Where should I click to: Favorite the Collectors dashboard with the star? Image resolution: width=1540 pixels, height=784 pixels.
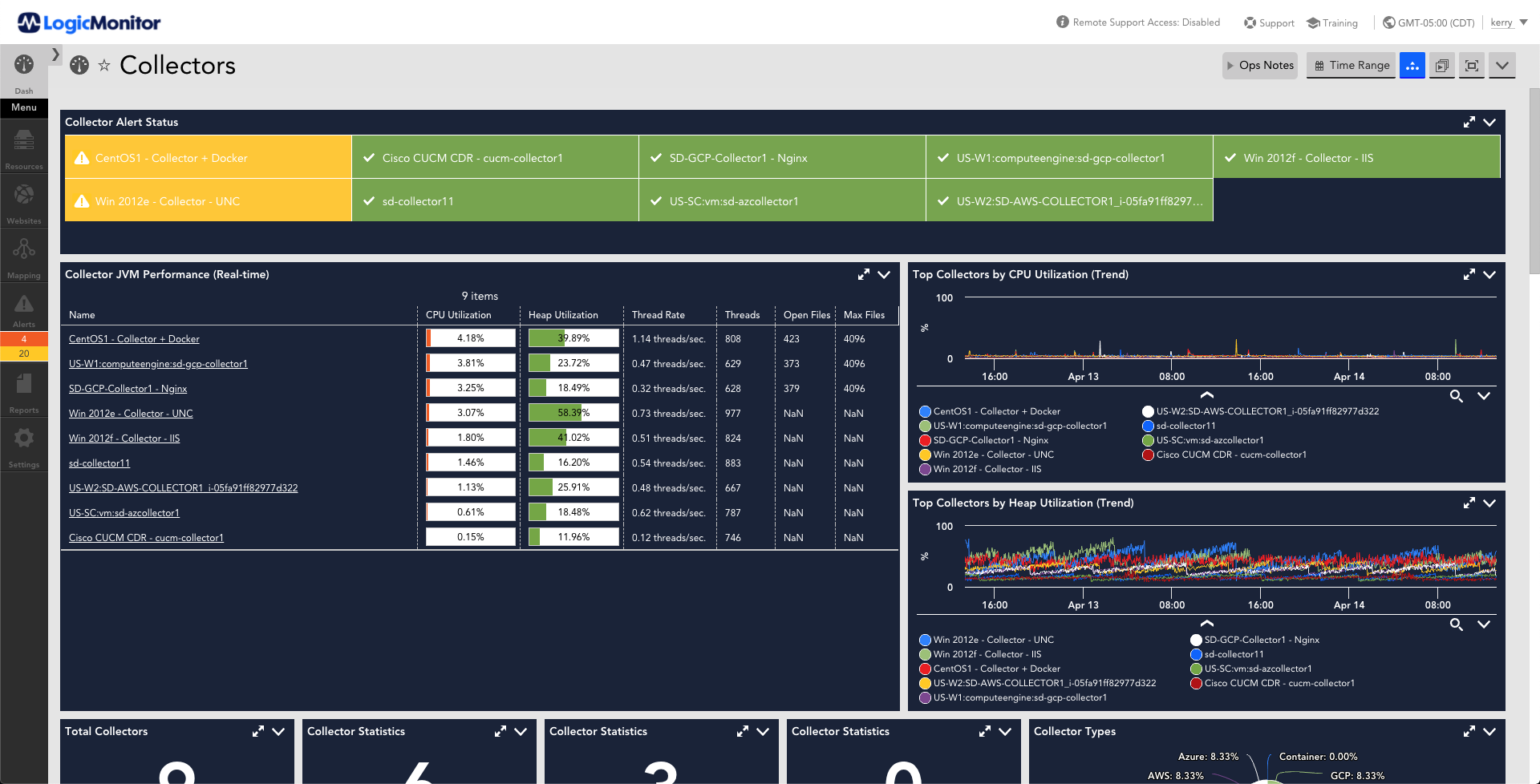104,66
